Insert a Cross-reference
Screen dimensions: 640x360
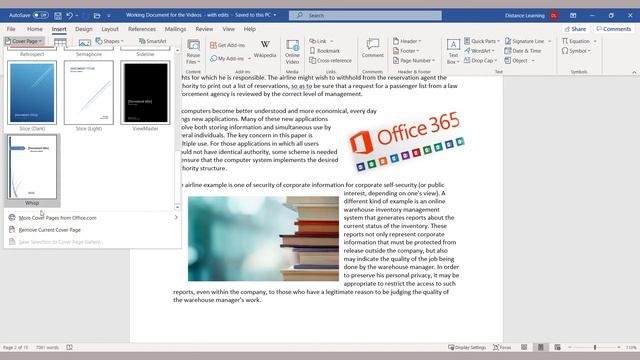point(330,60)
